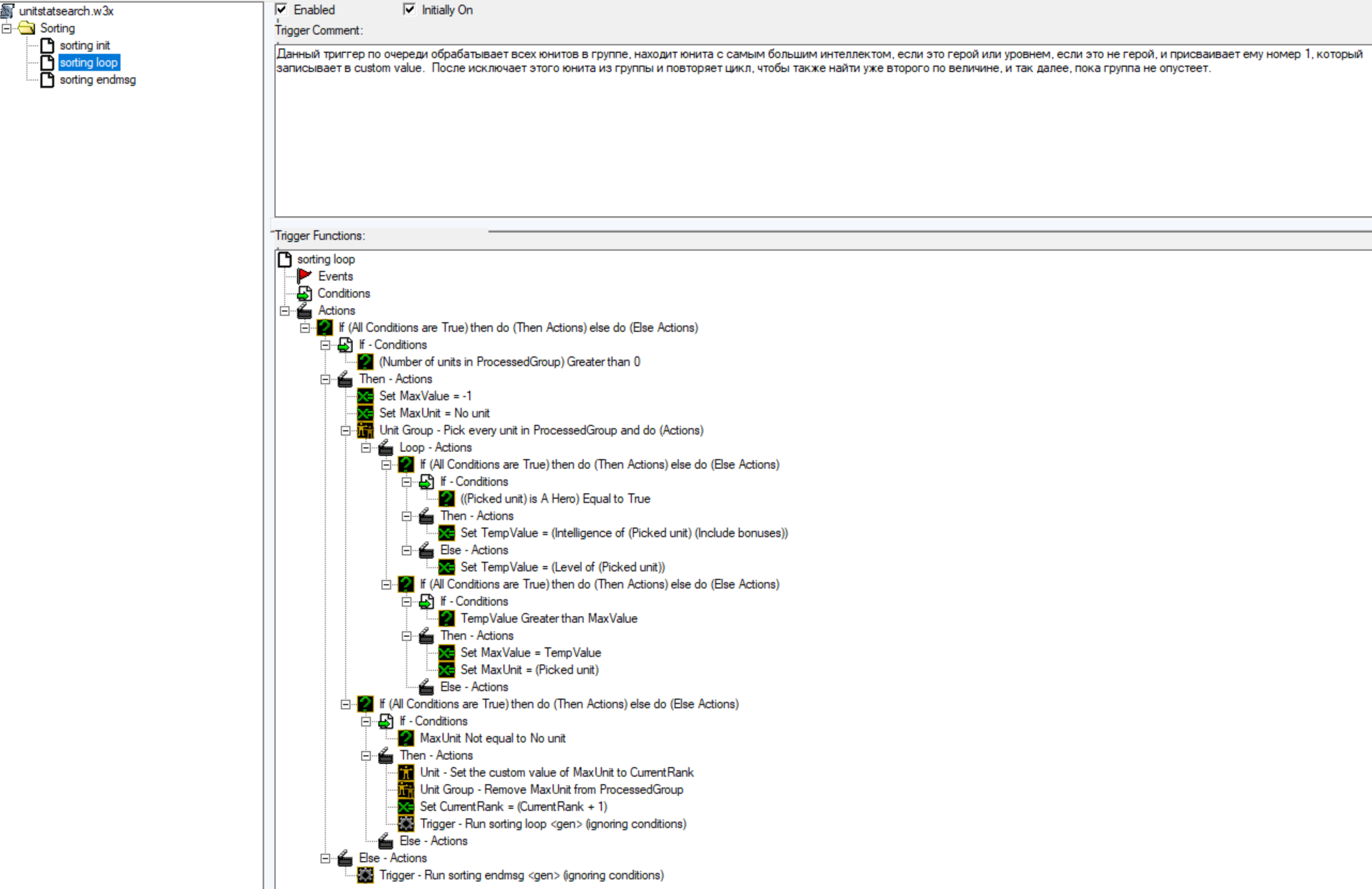Viewport: 1372px width, 889px height.
Task: Select the sorting endmsg trigger
Action: pos(97,79)
